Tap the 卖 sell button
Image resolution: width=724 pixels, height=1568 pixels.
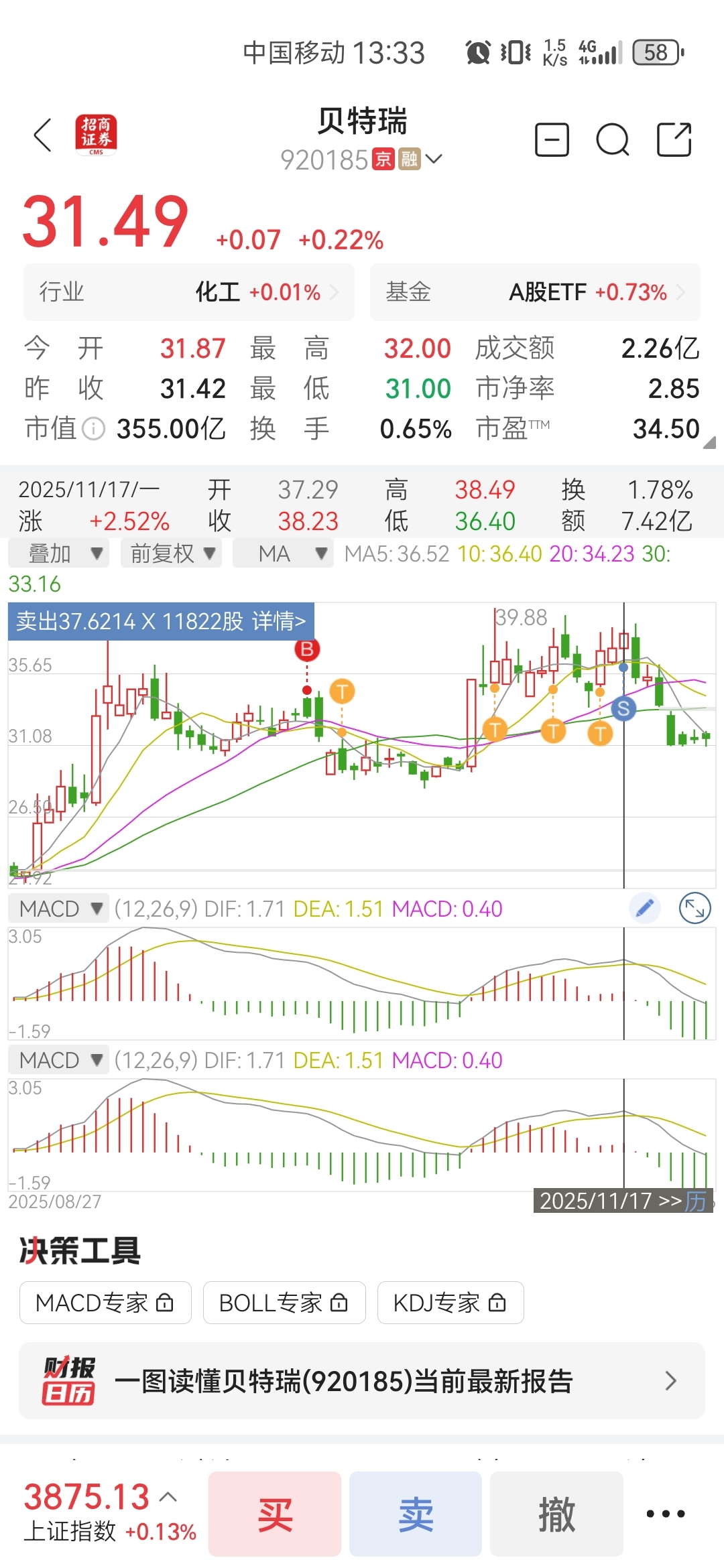(416, 1514)
